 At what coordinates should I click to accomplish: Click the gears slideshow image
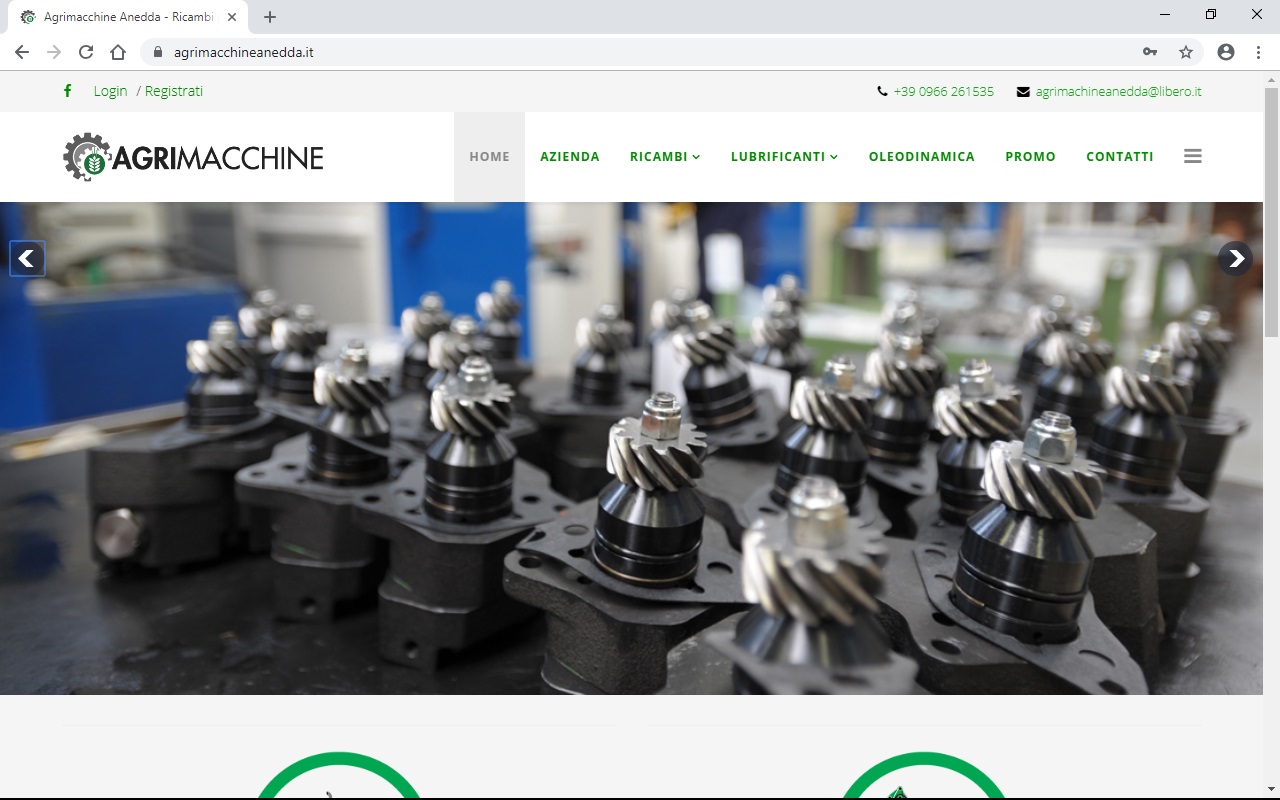[631, 448]
